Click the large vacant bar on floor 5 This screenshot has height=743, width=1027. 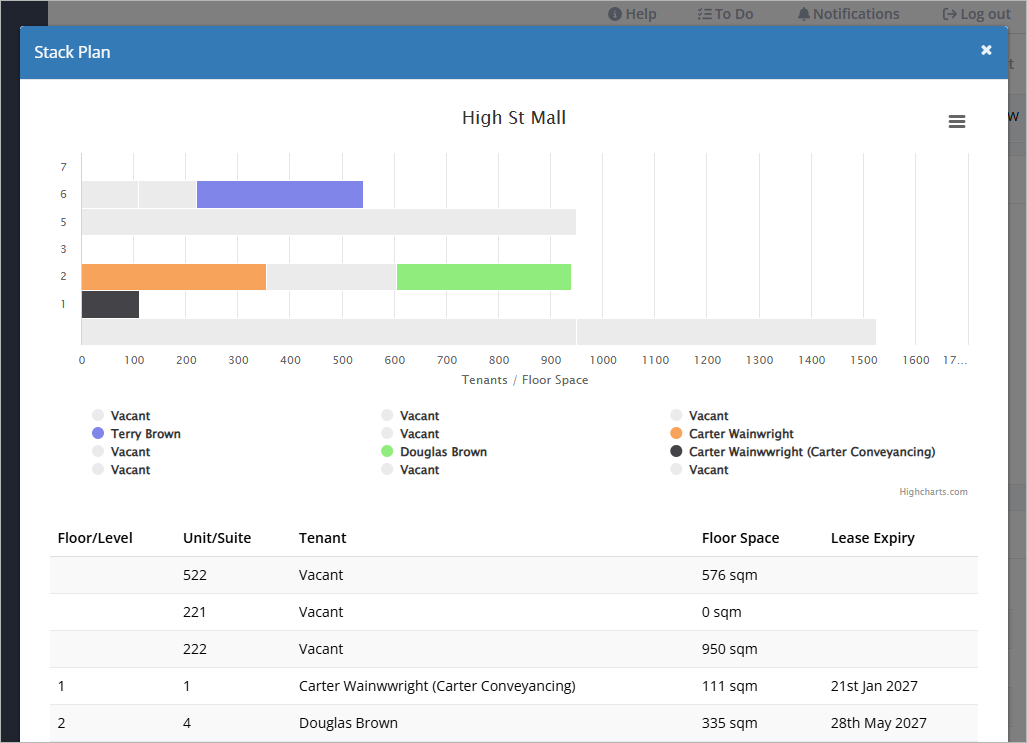pyautogui.click(x=329, y=222)
